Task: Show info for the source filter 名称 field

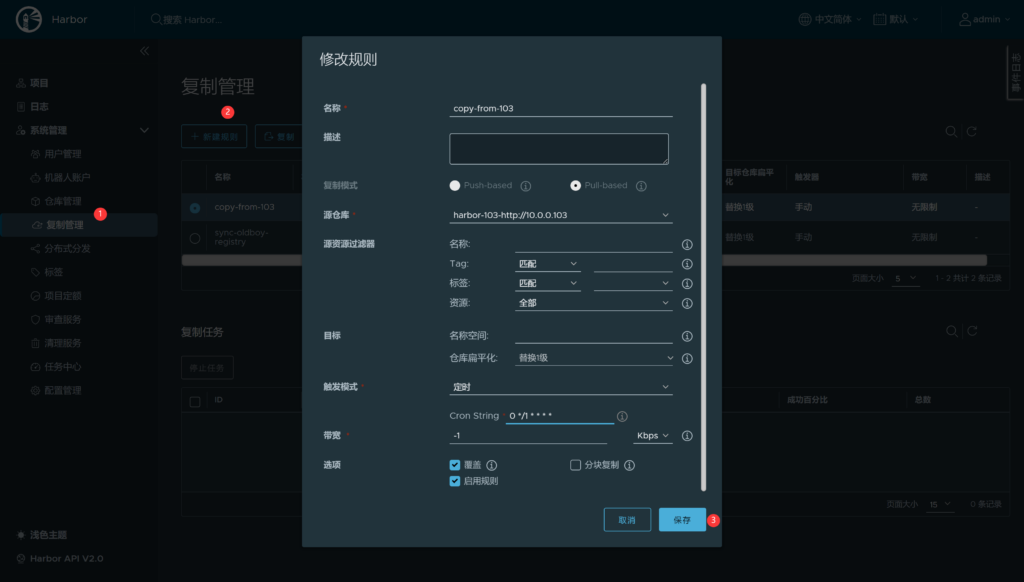Action: (687, 244)
